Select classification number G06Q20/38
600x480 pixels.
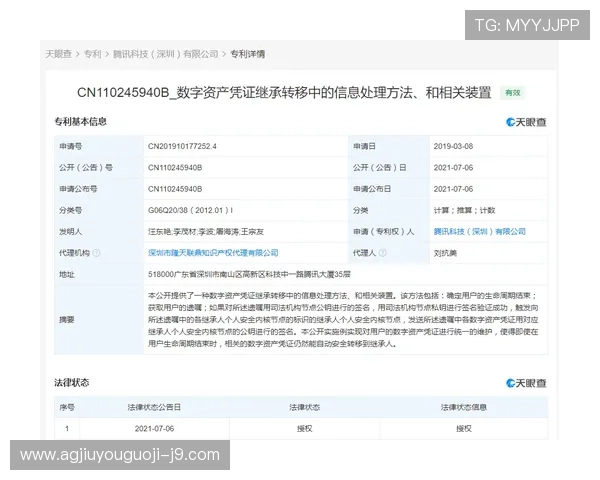click(190, 210)
